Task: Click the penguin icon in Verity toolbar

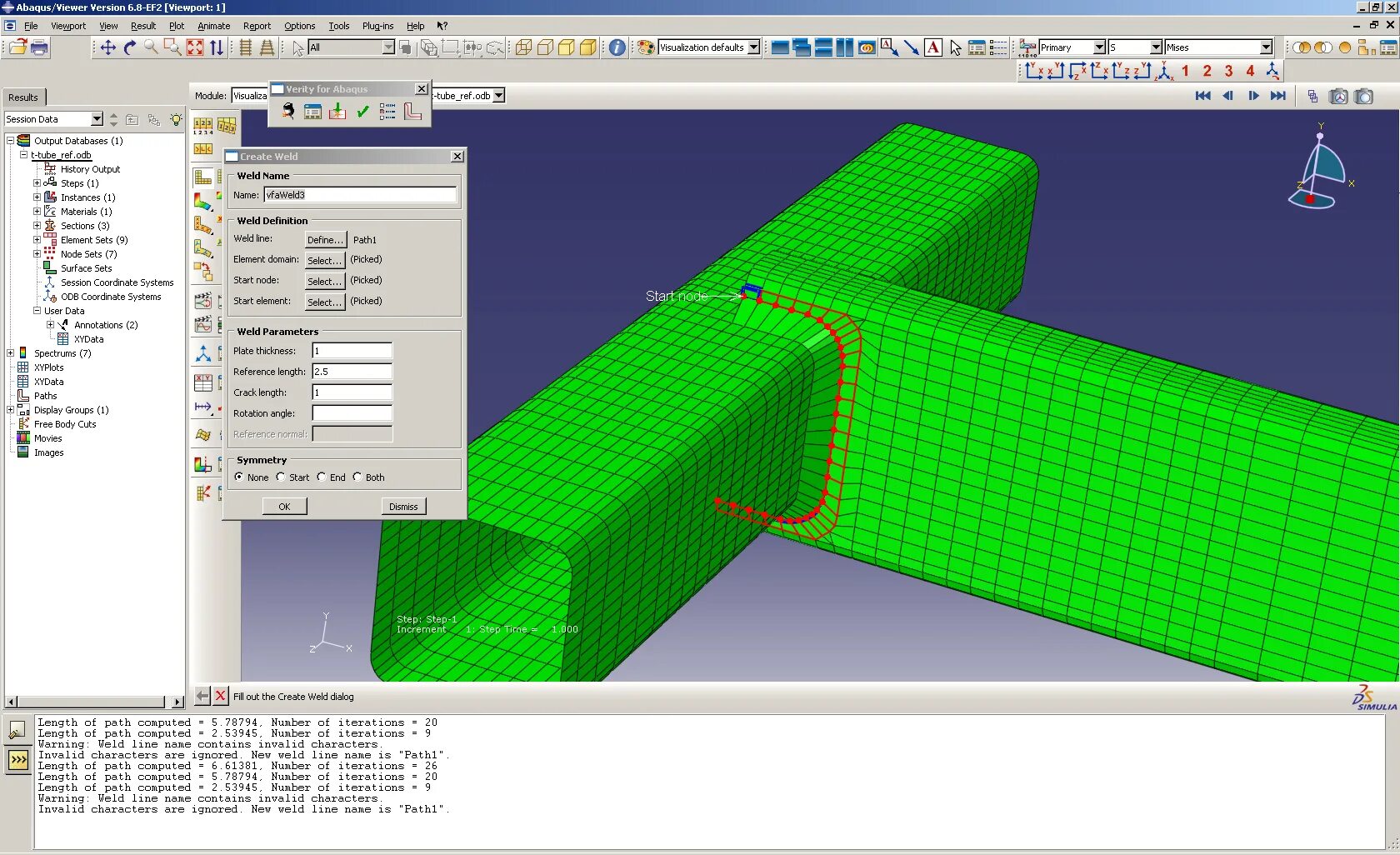Action: pos(287,111)
